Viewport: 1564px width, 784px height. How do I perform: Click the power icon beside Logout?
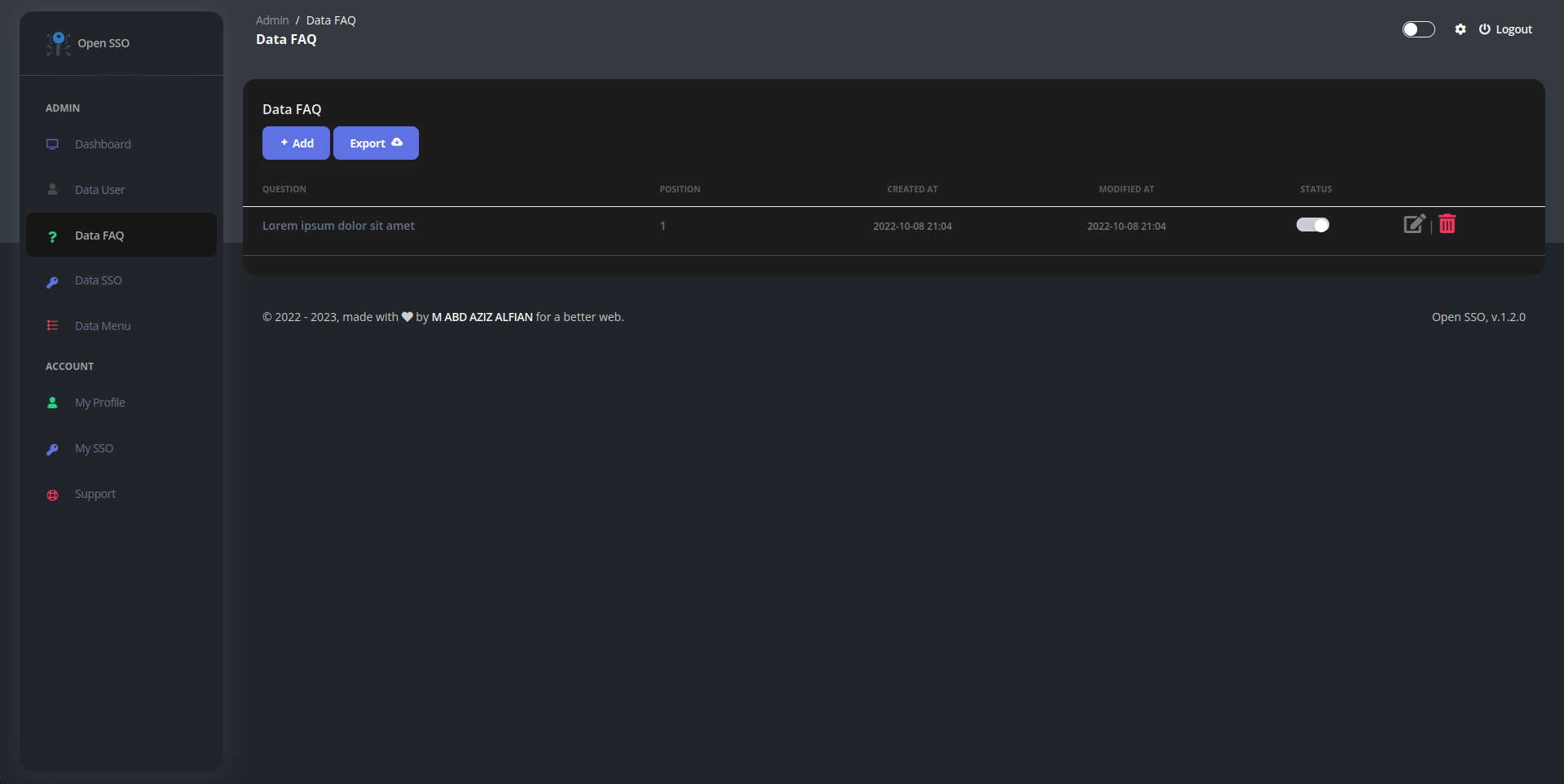pyautogui.click(x=1485, y=29)
